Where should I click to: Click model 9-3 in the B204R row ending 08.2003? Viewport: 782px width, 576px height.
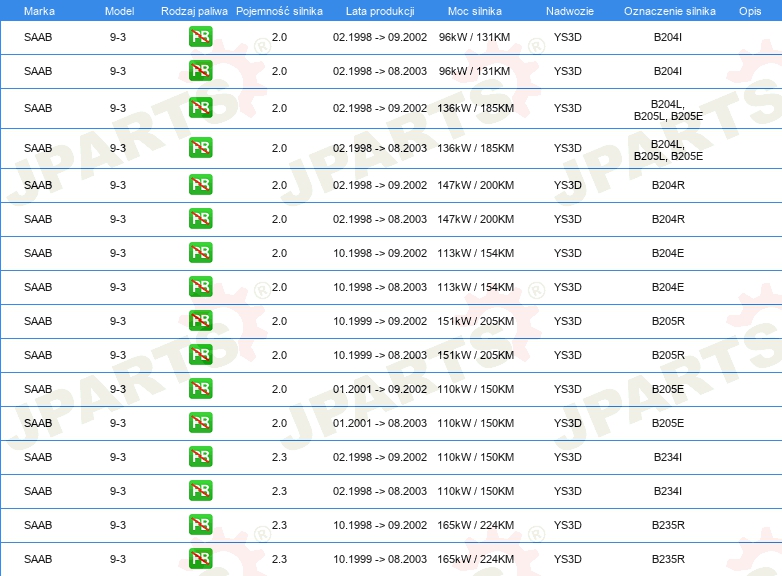click(118, 219)
